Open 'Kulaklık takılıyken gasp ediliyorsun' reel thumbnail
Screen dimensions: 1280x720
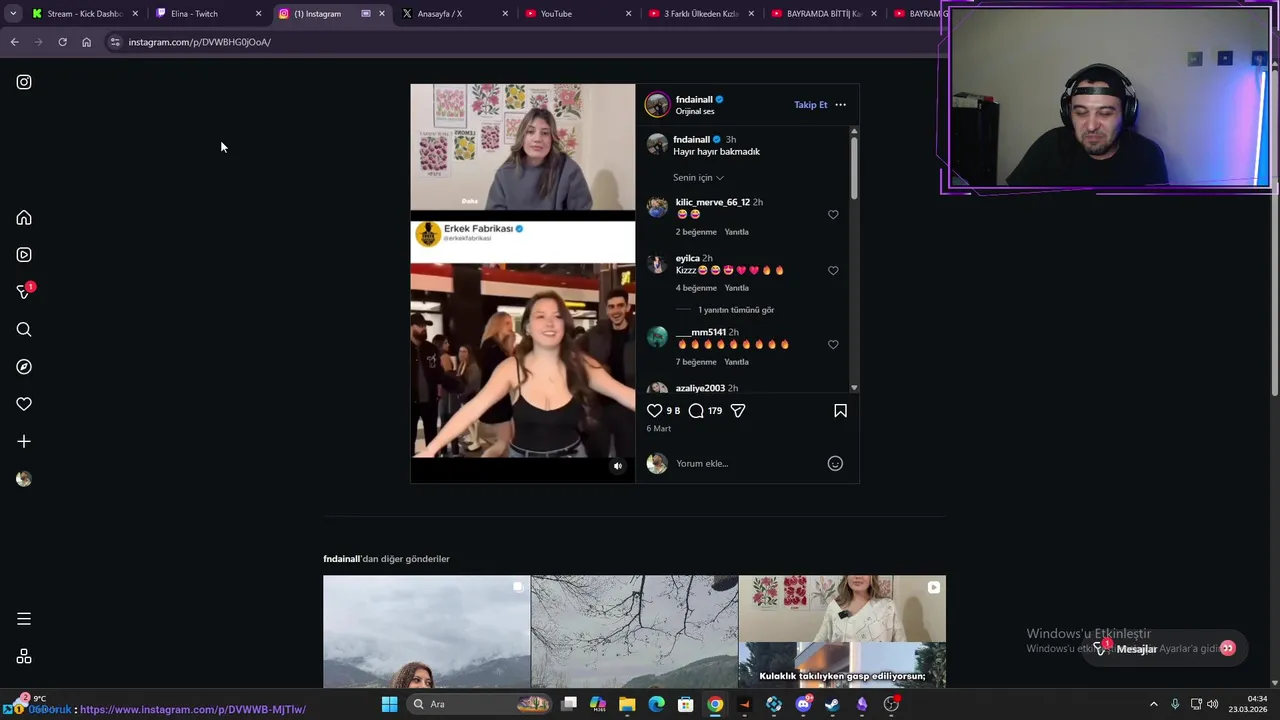842,631
